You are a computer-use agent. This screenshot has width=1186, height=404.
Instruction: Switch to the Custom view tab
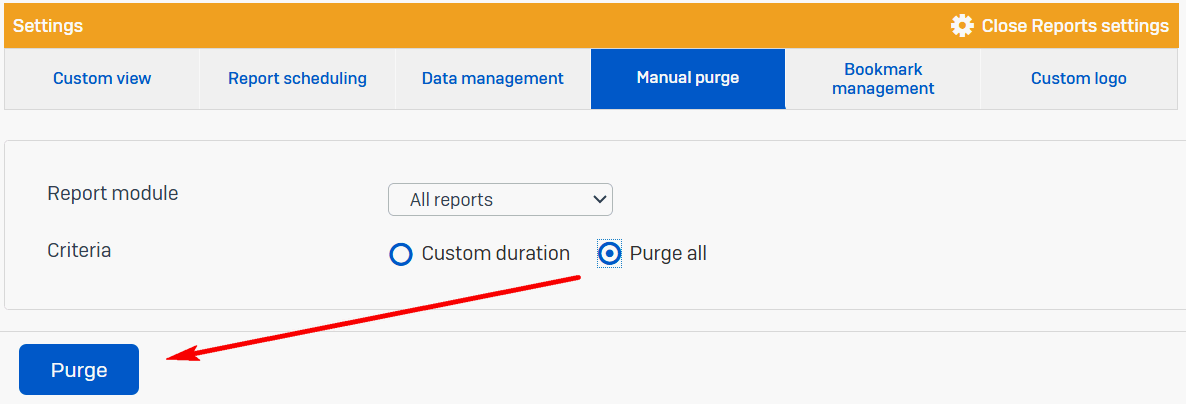pyautogui.click(x=102, y=78)
